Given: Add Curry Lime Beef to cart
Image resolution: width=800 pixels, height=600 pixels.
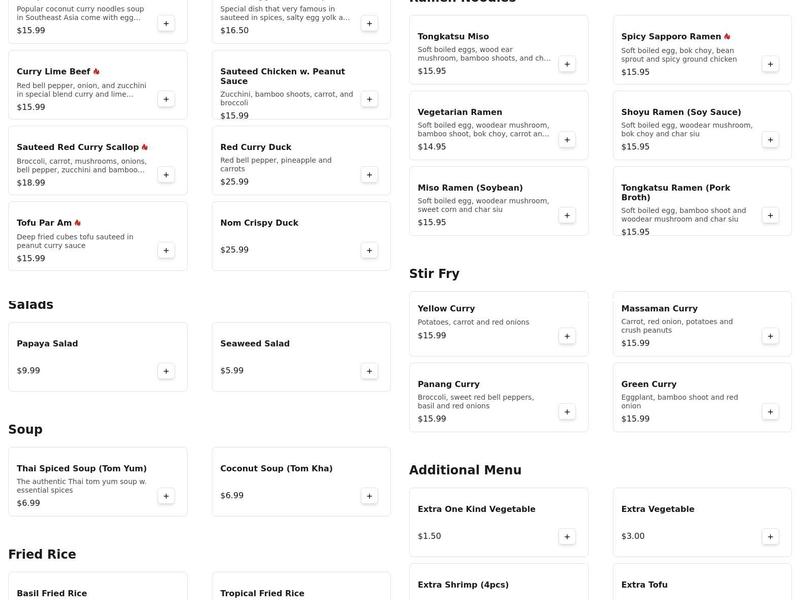Looking at the screenshot, I should click(x=166, y=99).
